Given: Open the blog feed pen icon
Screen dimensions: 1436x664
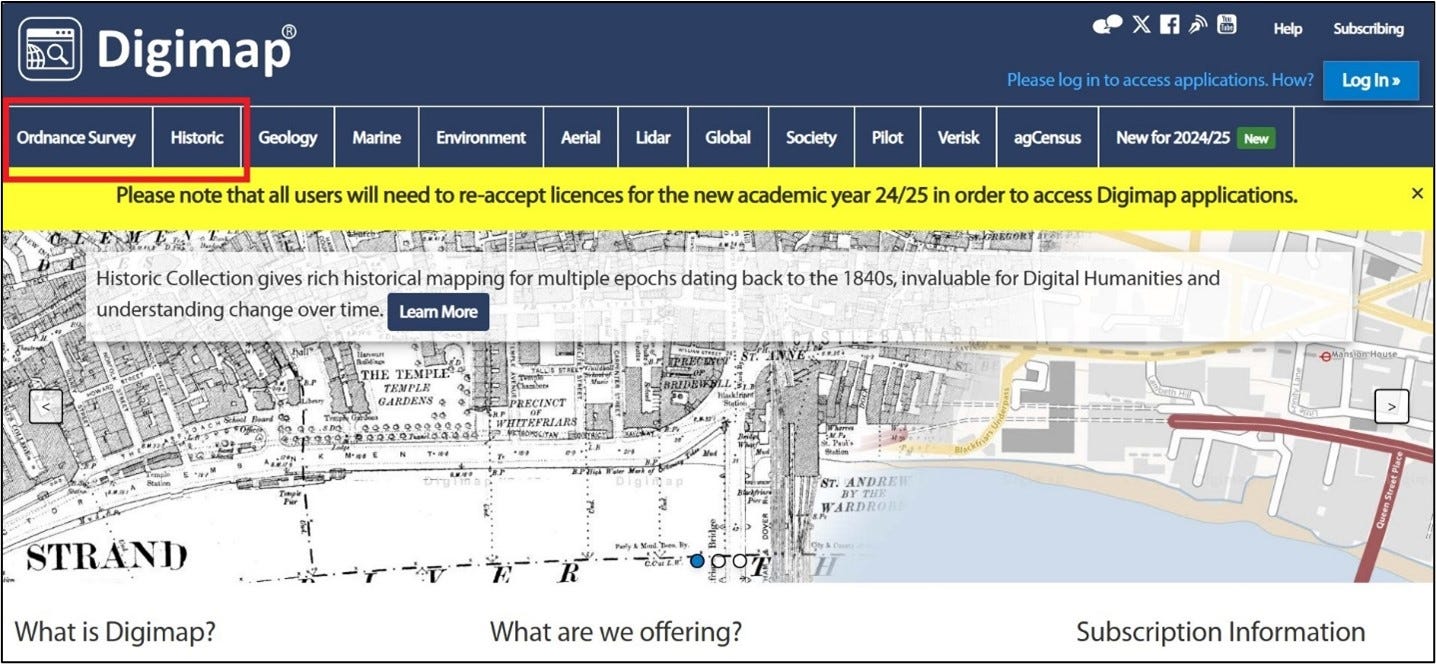Looking at the screenshot, I should click(x=1198, y=25).
